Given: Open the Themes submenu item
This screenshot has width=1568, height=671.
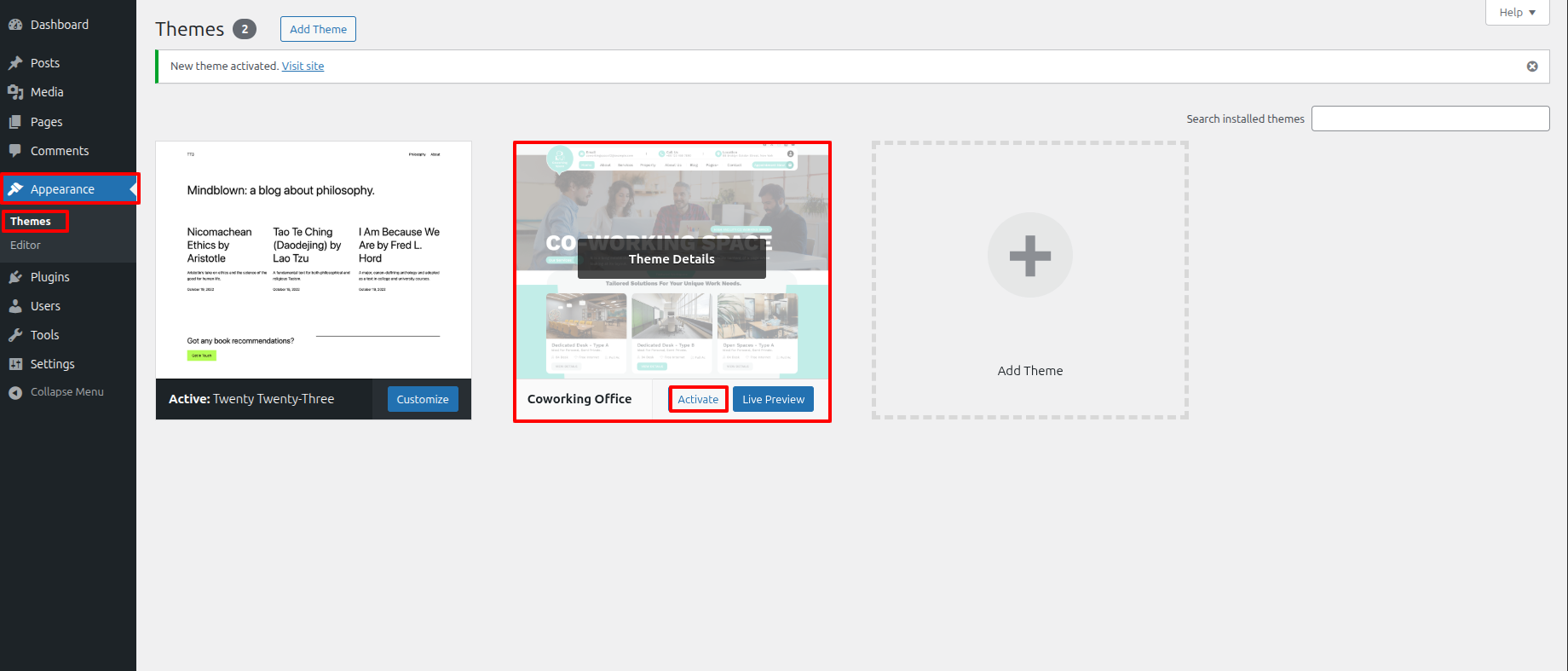Looking at the screenshot, I should click(31, 222).
